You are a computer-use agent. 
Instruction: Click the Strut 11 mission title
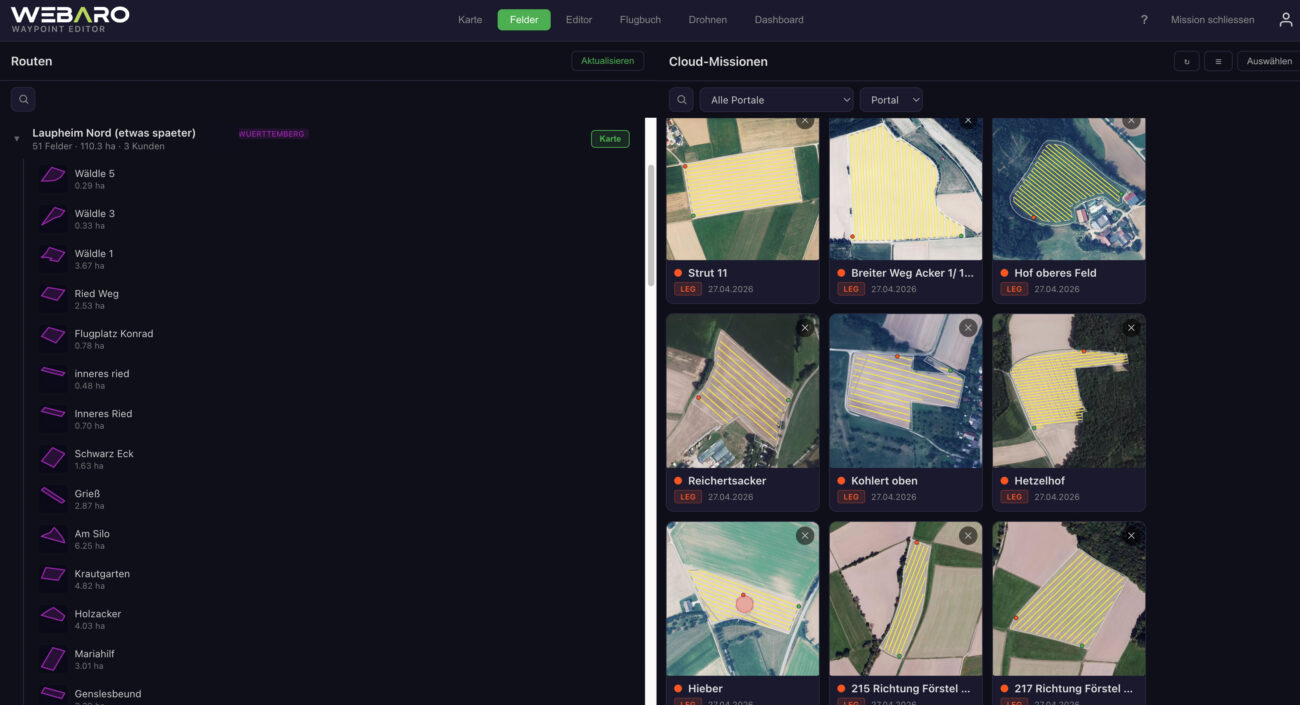(x=708, y=273)
